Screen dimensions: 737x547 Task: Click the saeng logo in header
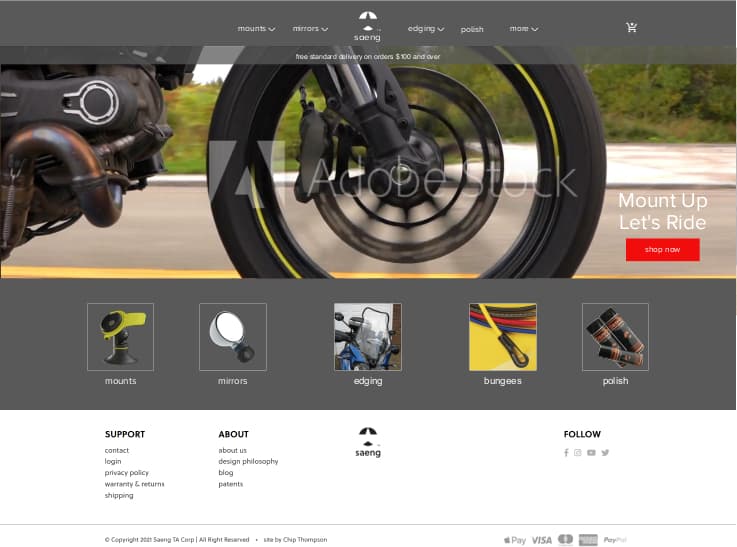tap(368, 26)
